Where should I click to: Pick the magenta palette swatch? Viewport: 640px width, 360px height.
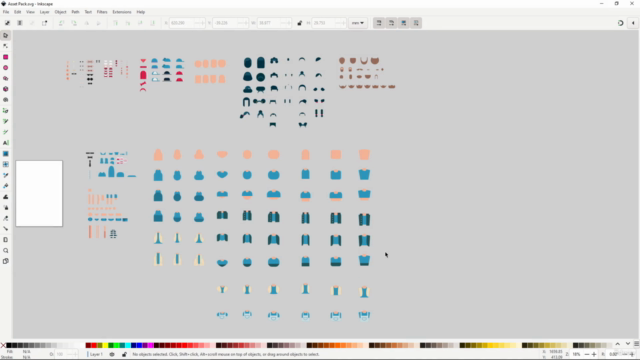tap(150, 345)
